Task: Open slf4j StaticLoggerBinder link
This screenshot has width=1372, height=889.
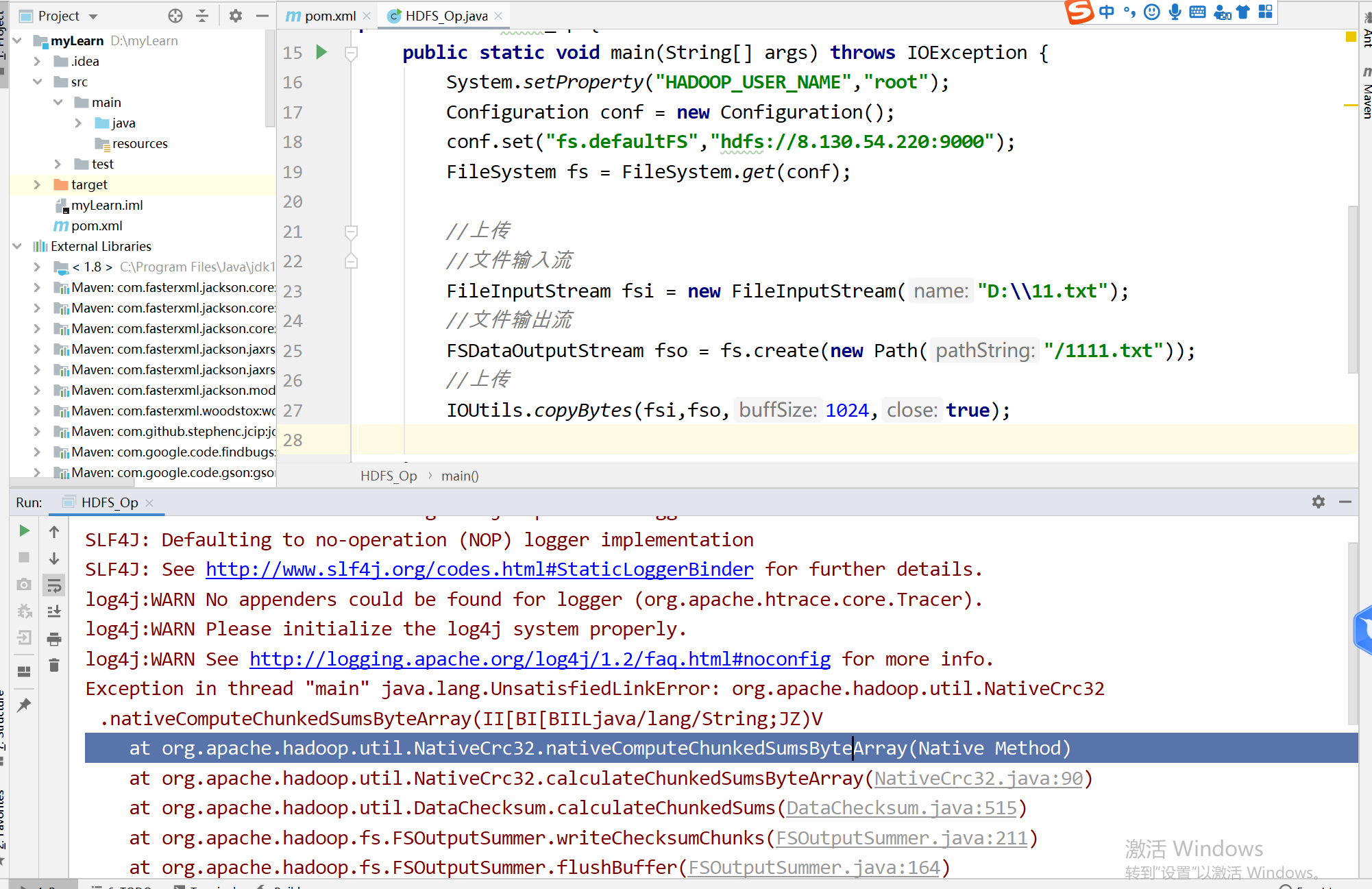Action: (479, 569)
